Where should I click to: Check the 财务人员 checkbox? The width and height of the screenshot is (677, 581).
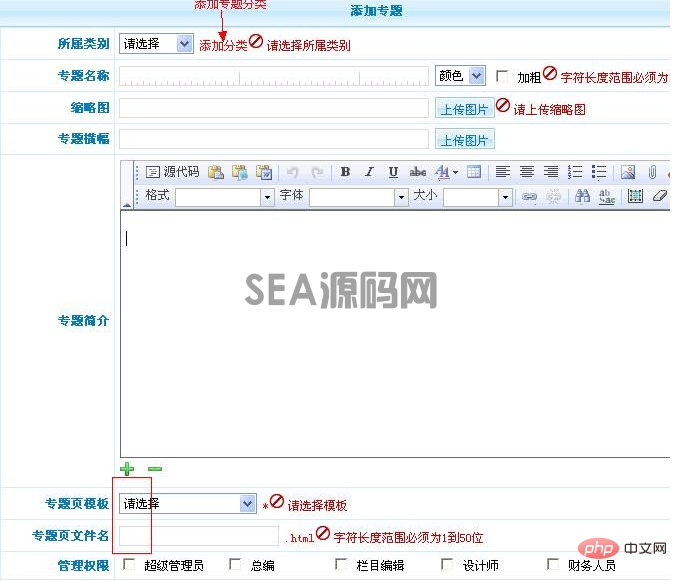coord(553,564)
